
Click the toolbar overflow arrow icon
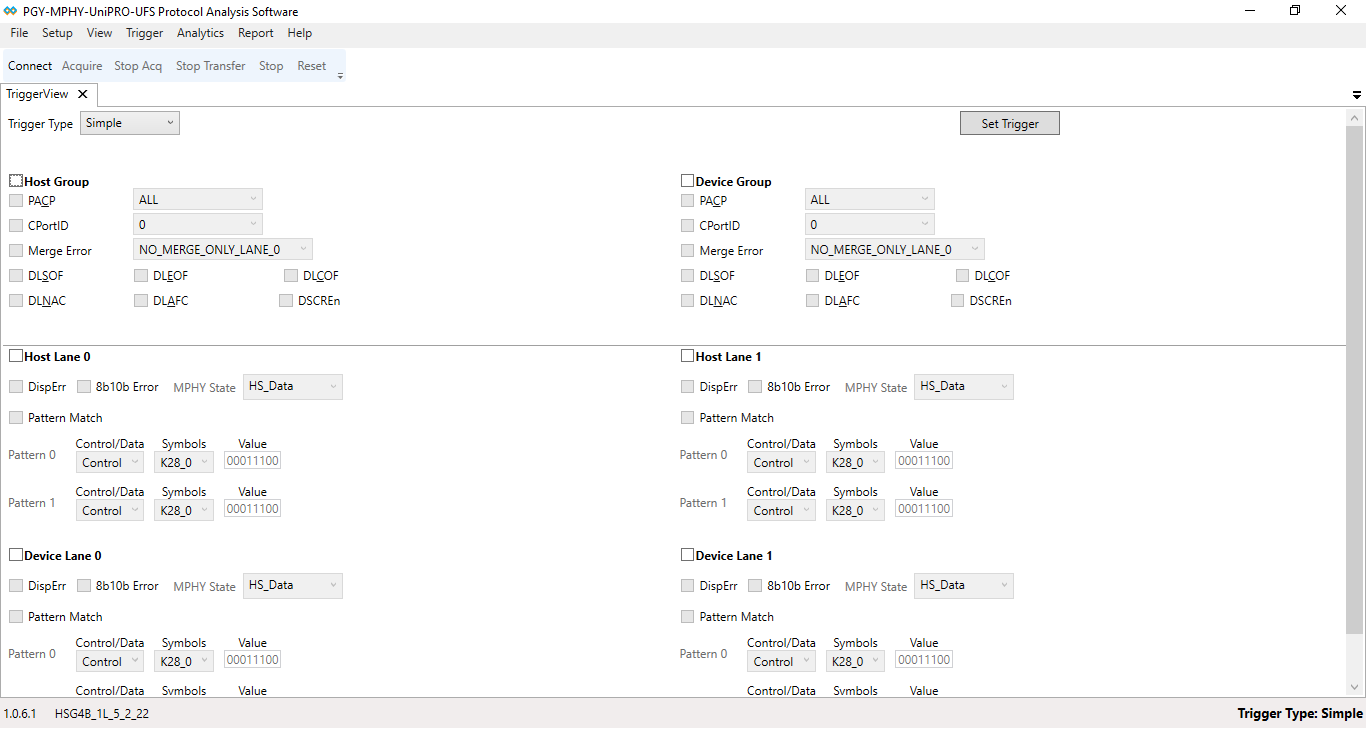(340, 76)
